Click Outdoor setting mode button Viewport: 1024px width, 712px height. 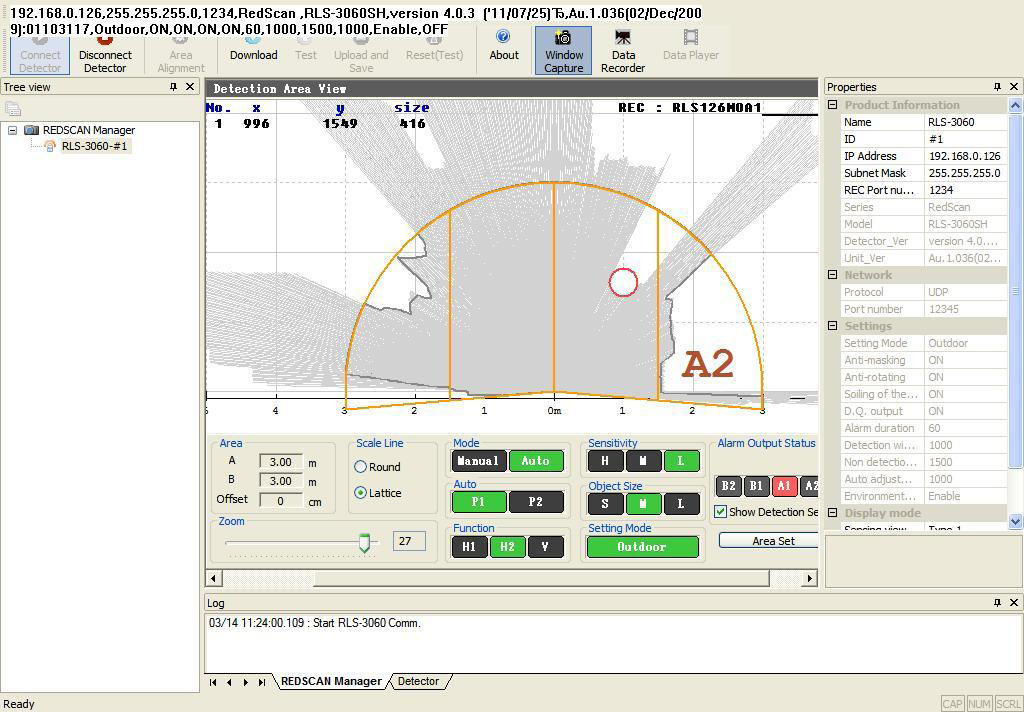tap(643, 547)
